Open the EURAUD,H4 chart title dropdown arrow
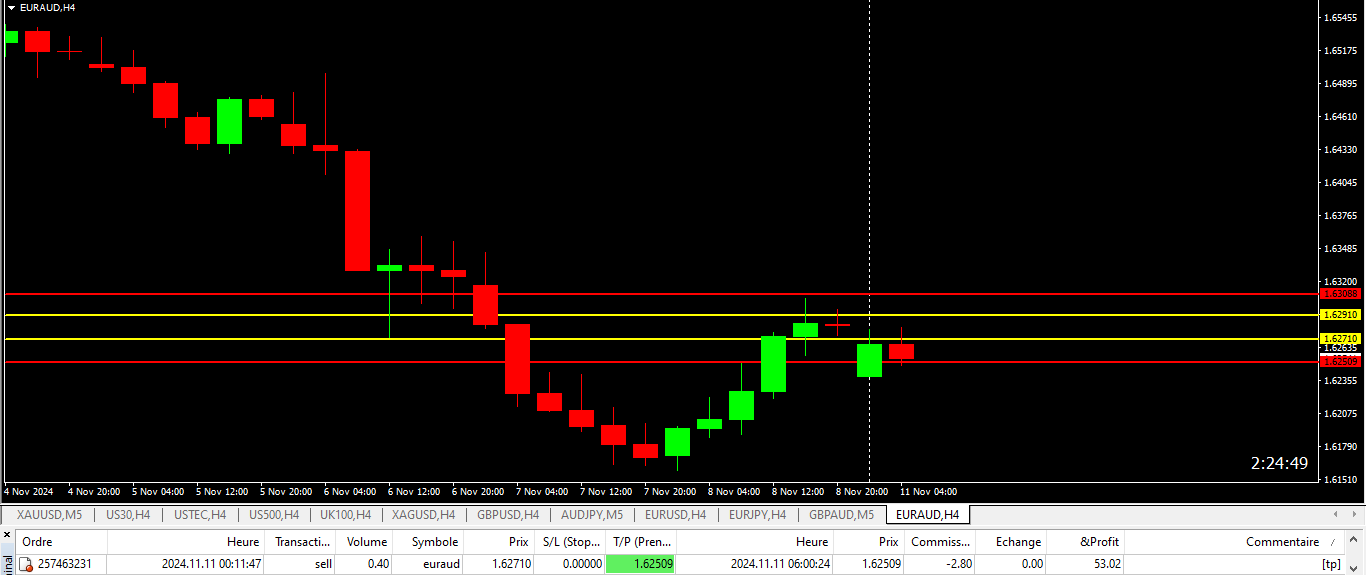Image resolution: width=1366 pixels, height=575 pixels. pyautogui.click(x=11, y=7)
